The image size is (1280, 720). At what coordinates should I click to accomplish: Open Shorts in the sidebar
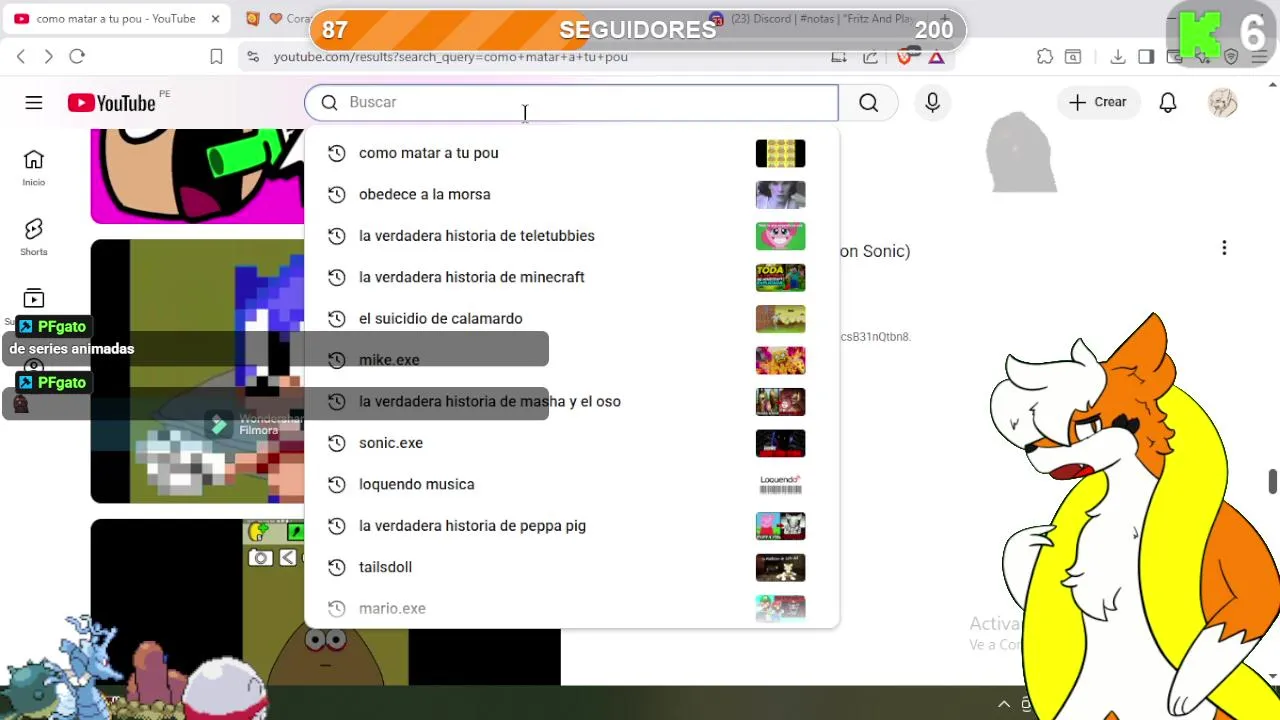(x=34, y=237)
